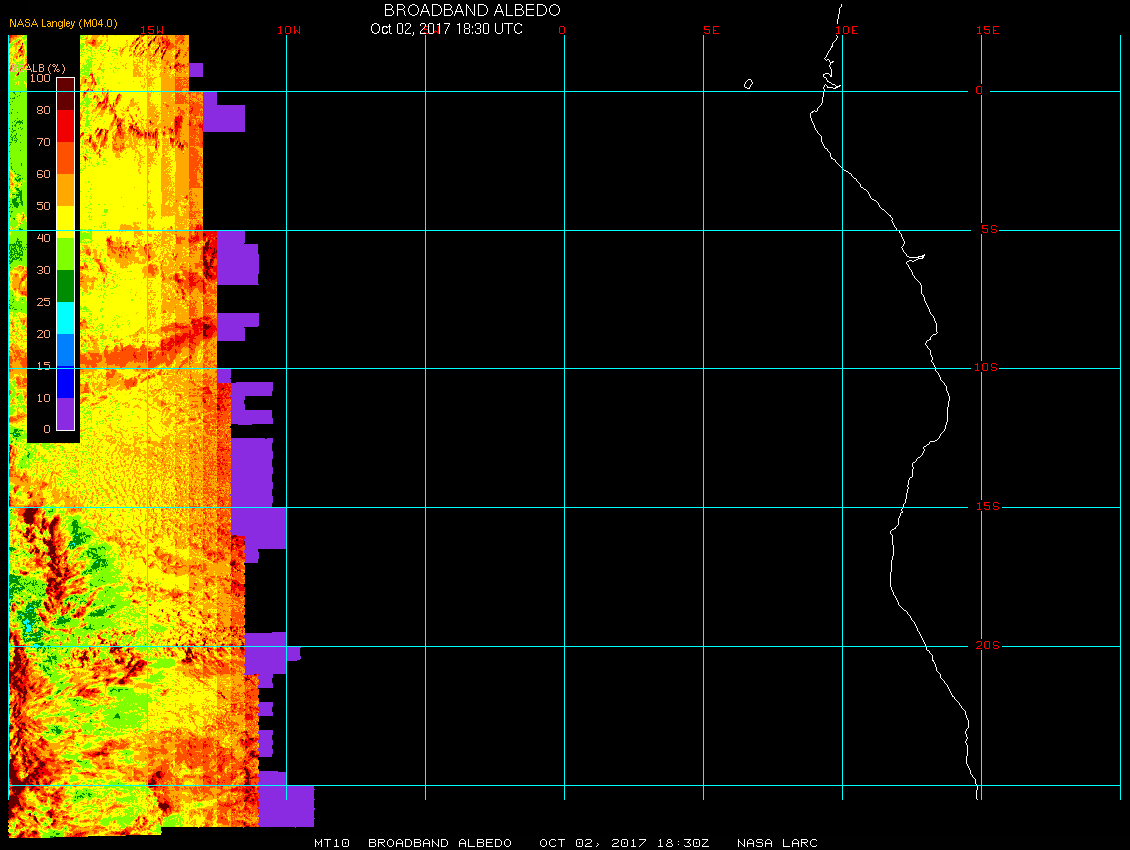Click the purple 0–10 legend swatch
The width and height of the screenshot is (1130, 850).
pyautogui.click(x=65, y=414)
